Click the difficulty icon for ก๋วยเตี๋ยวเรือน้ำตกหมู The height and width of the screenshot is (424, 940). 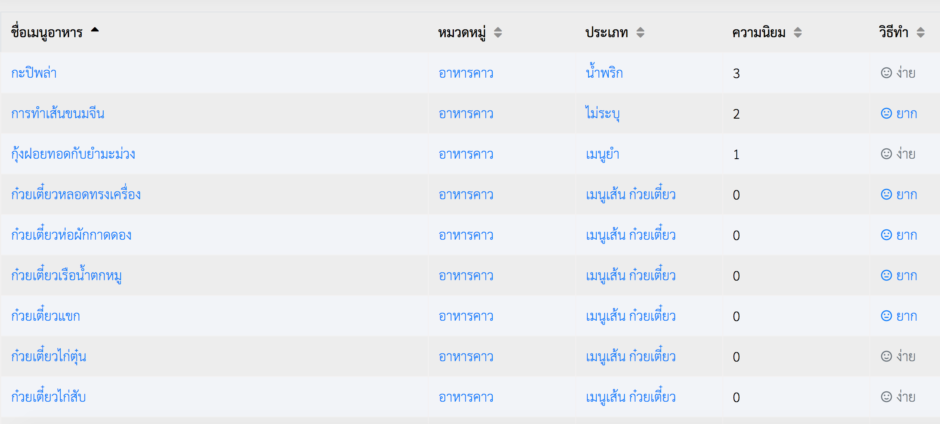point(885,275)
